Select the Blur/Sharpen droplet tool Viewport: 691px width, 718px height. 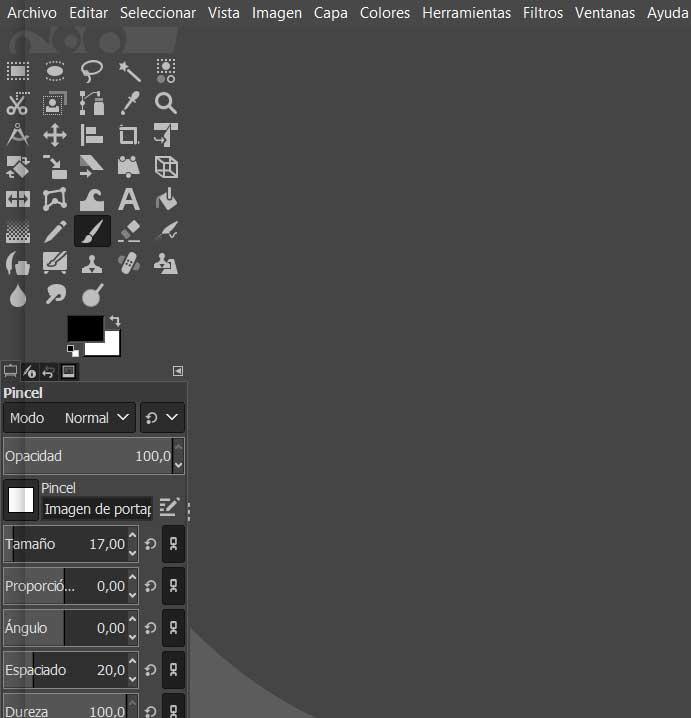[18, 296]
